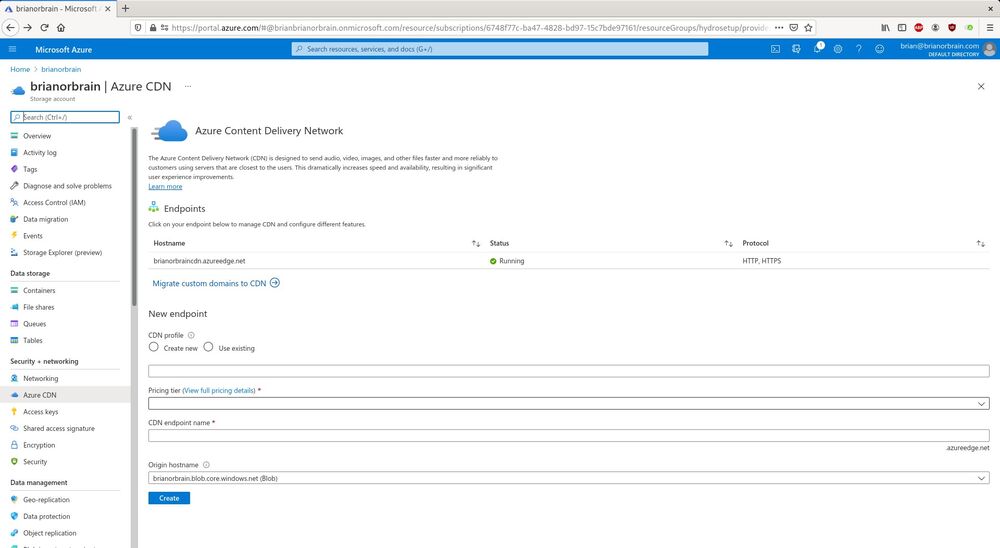Open Activity log in the resource menu
1000x548 pixels.
click(x=40, y=152)
